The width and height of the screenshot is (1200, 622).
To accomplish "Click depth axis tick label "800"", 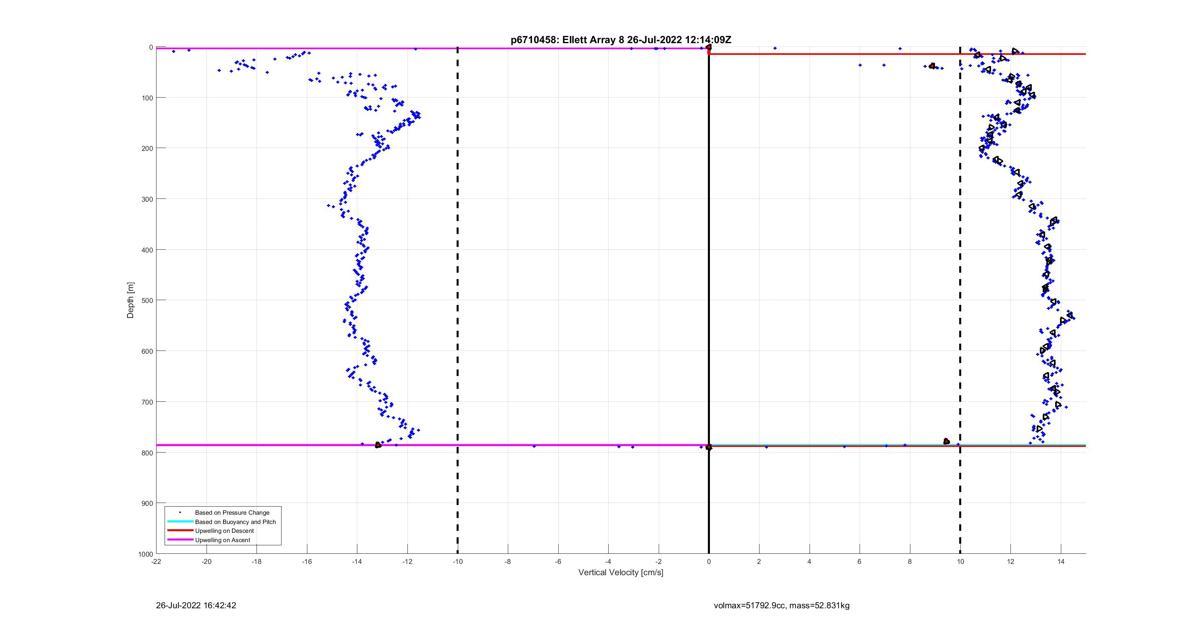I will 146,452.
